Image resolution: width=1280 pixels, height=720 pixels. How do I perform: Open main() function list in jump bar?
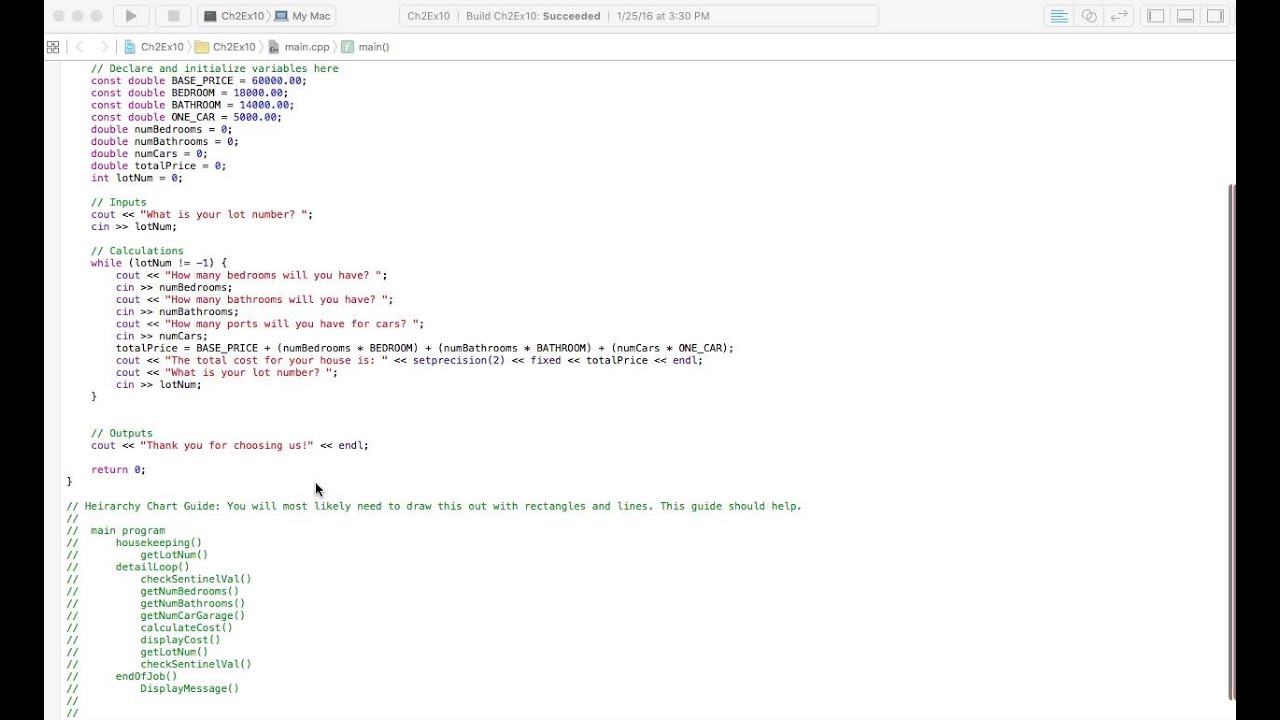pos(366,47)
